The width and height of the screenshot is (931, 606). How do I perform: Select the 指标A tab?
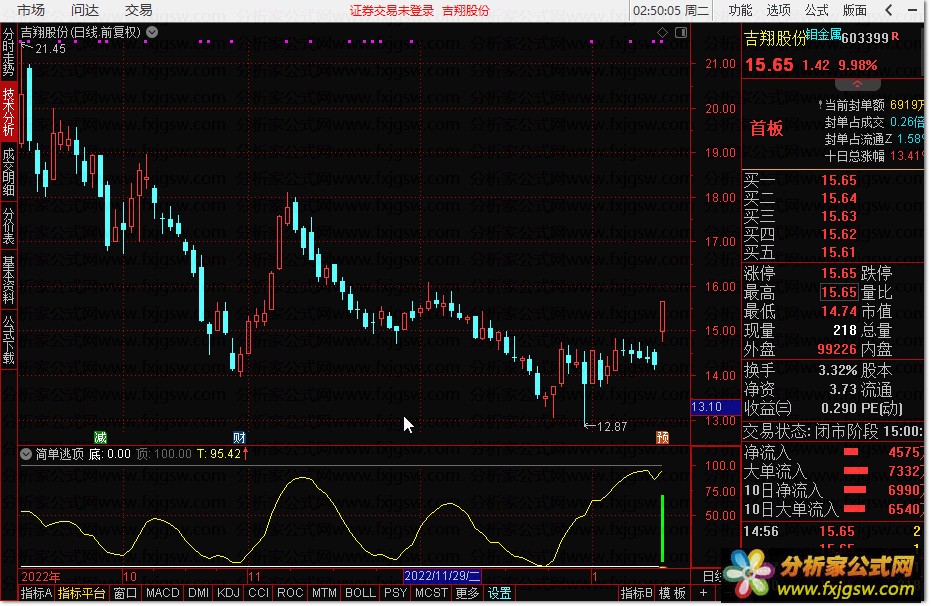(x=36, y=593)
